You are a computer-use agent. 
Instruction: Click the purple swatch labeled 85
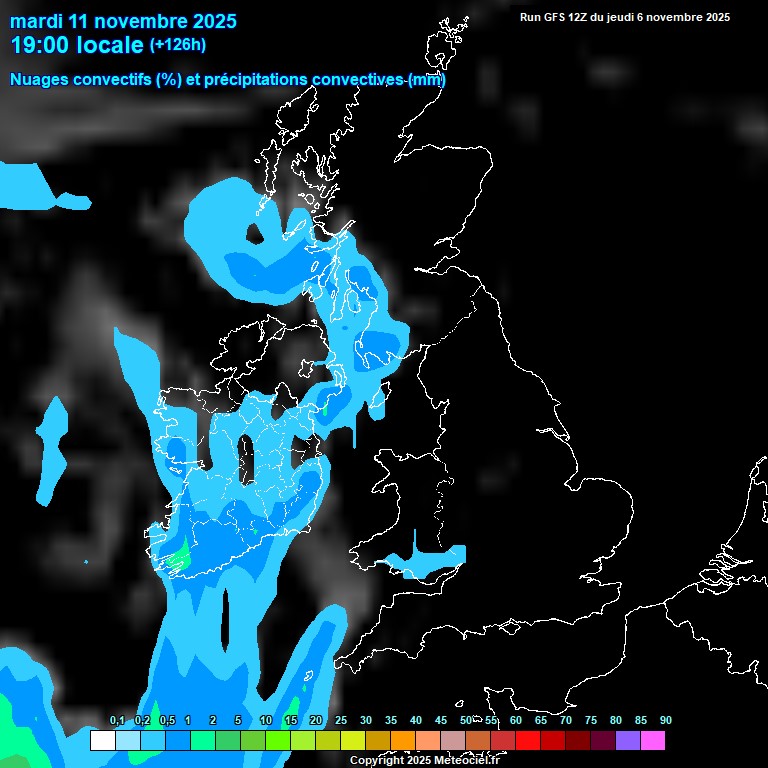628,741
